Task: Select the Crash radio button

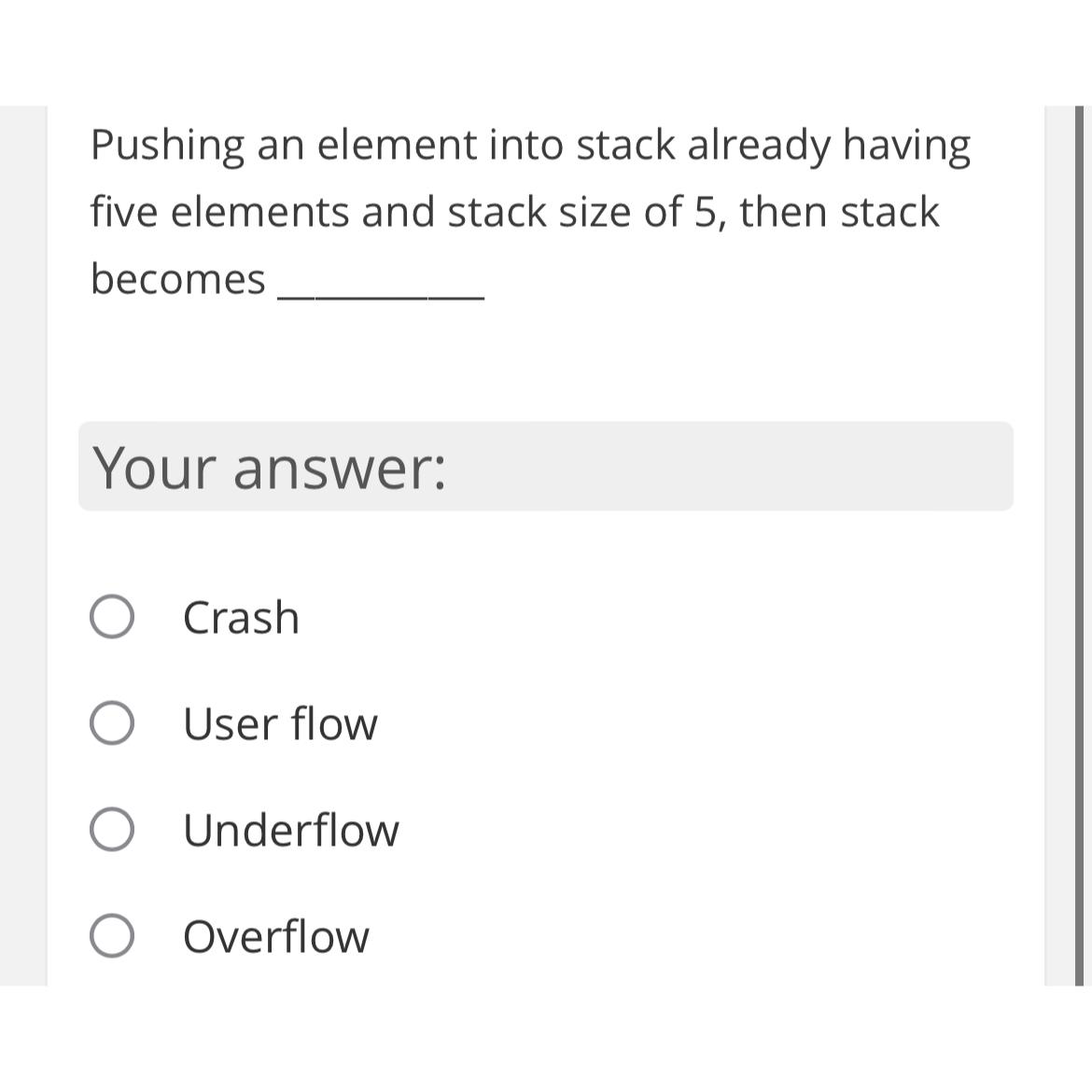Action: click(x=112, y=615)
